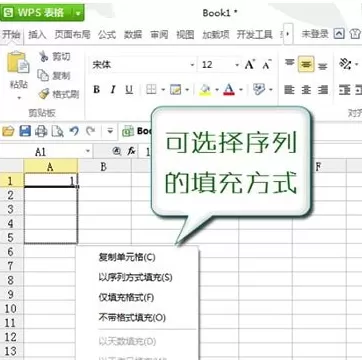Viewport: 362px width, 360px height.
Task: Click the highlight fill color icon
Action: [206, 89]
